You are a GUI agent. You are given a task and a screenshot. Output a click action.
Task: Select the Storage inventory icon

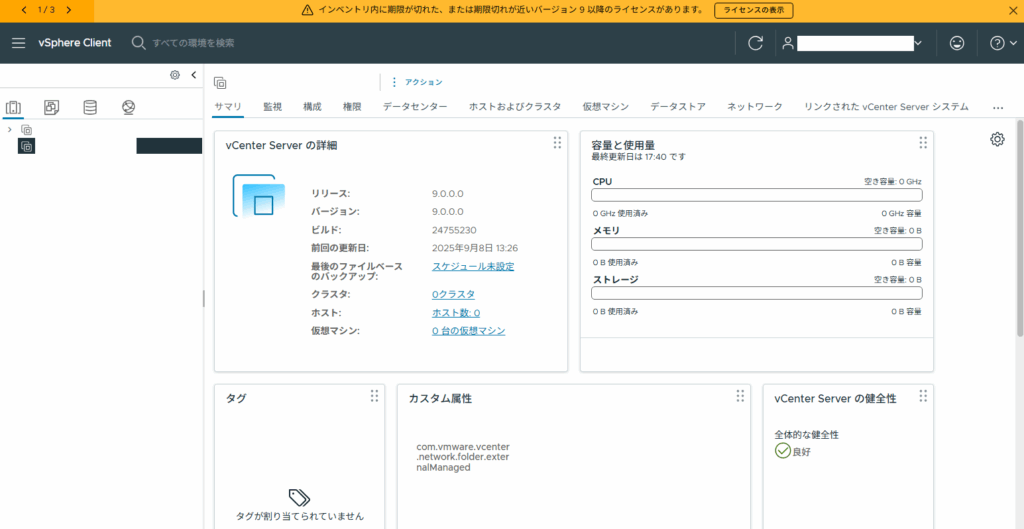pyautogui.click(x=90, y=107)
